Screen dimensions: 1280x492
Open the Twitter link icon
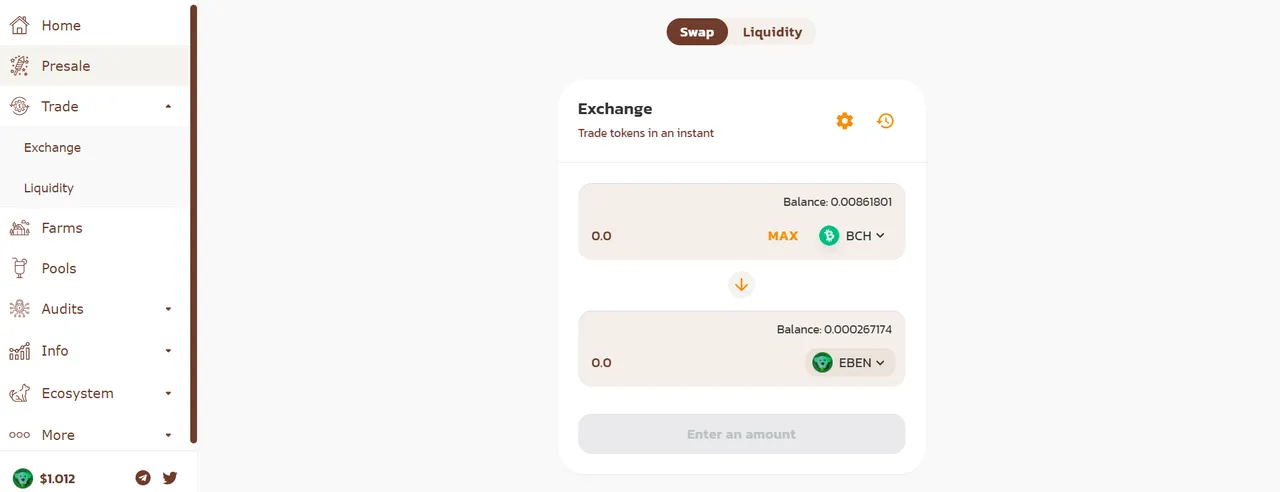170,478
